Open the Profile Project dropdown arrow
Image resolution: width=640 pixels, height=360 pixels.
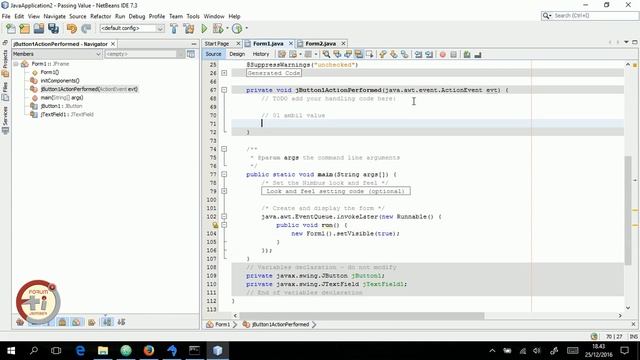coord(247,28)
